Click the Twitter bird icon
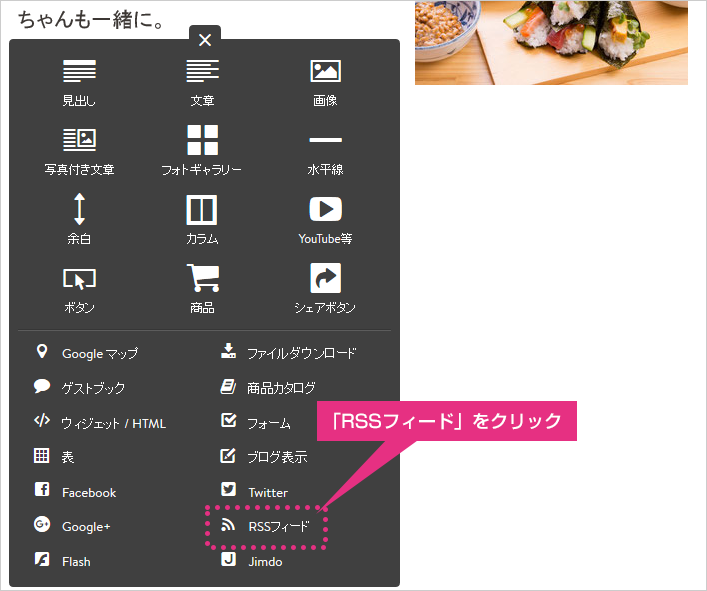This screenshot has height=591, width=707. click(x=229, y=489)
